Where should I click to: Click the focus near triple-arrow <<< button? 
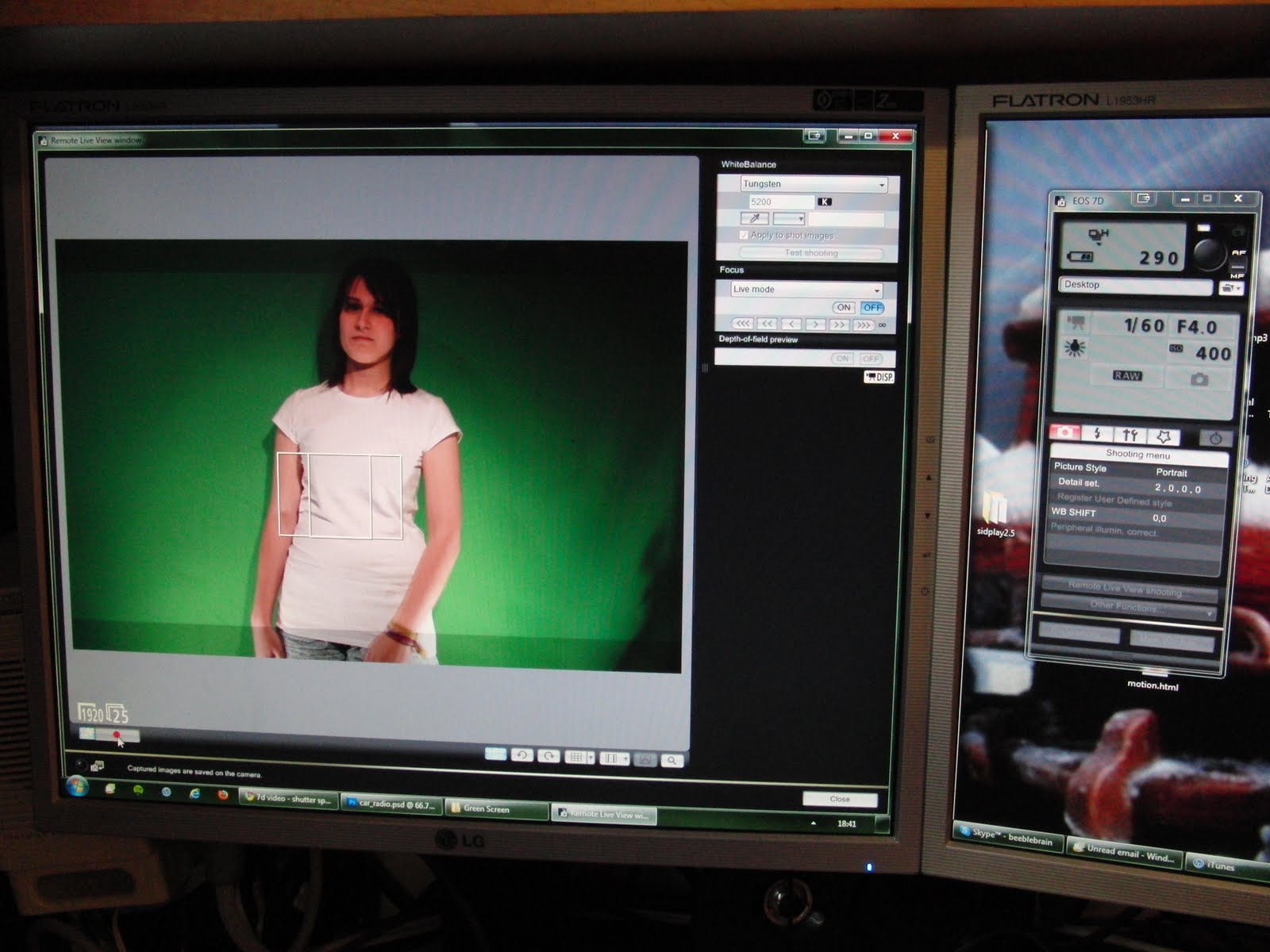pyautogui.click(x=742, y=323)
